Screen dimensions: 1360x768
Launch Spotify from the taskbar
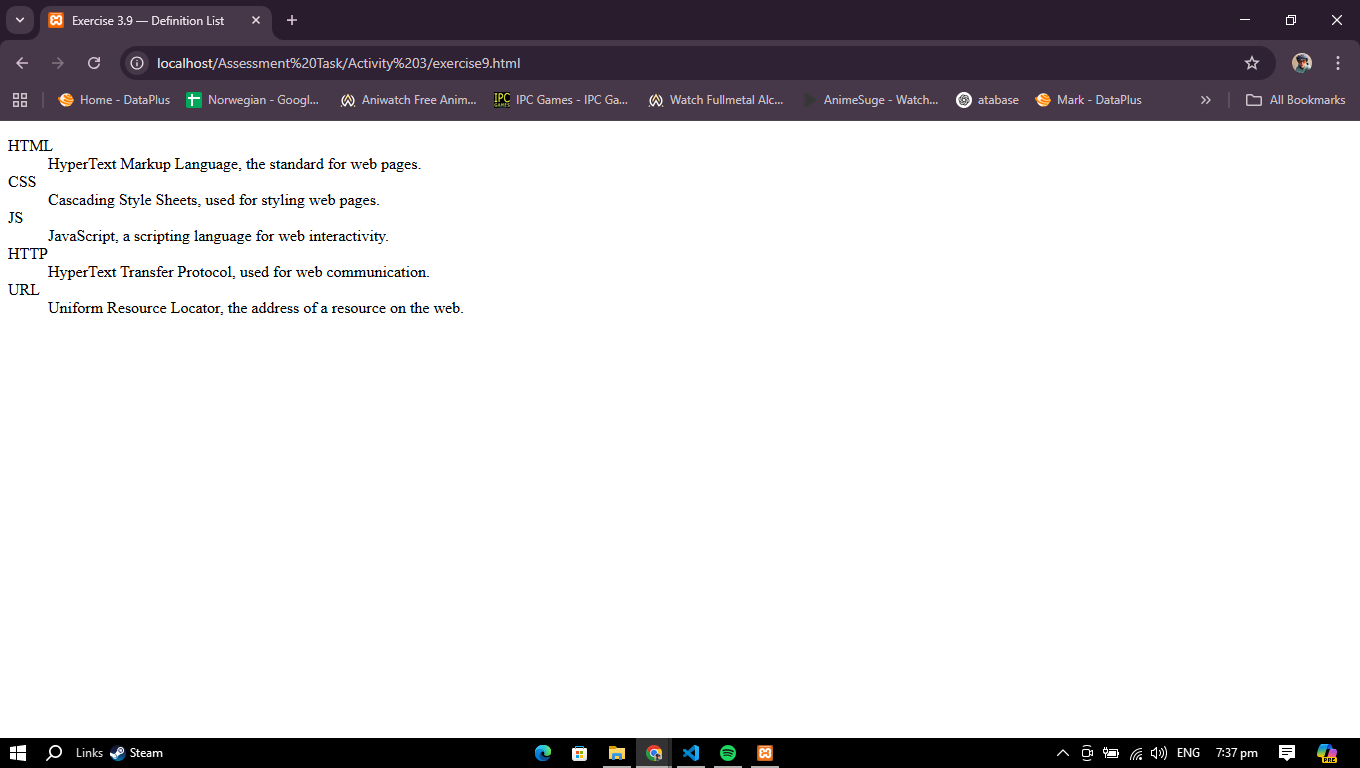click(728, 753)
